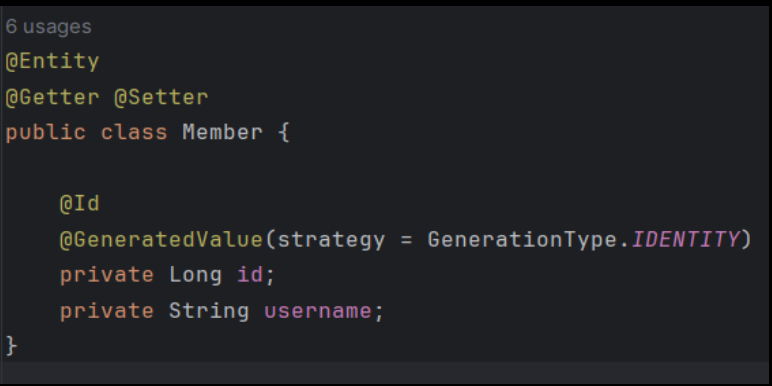Click the 'public' keyword
Viewport: 772px width, 386px height.
[x=46, y=133]
